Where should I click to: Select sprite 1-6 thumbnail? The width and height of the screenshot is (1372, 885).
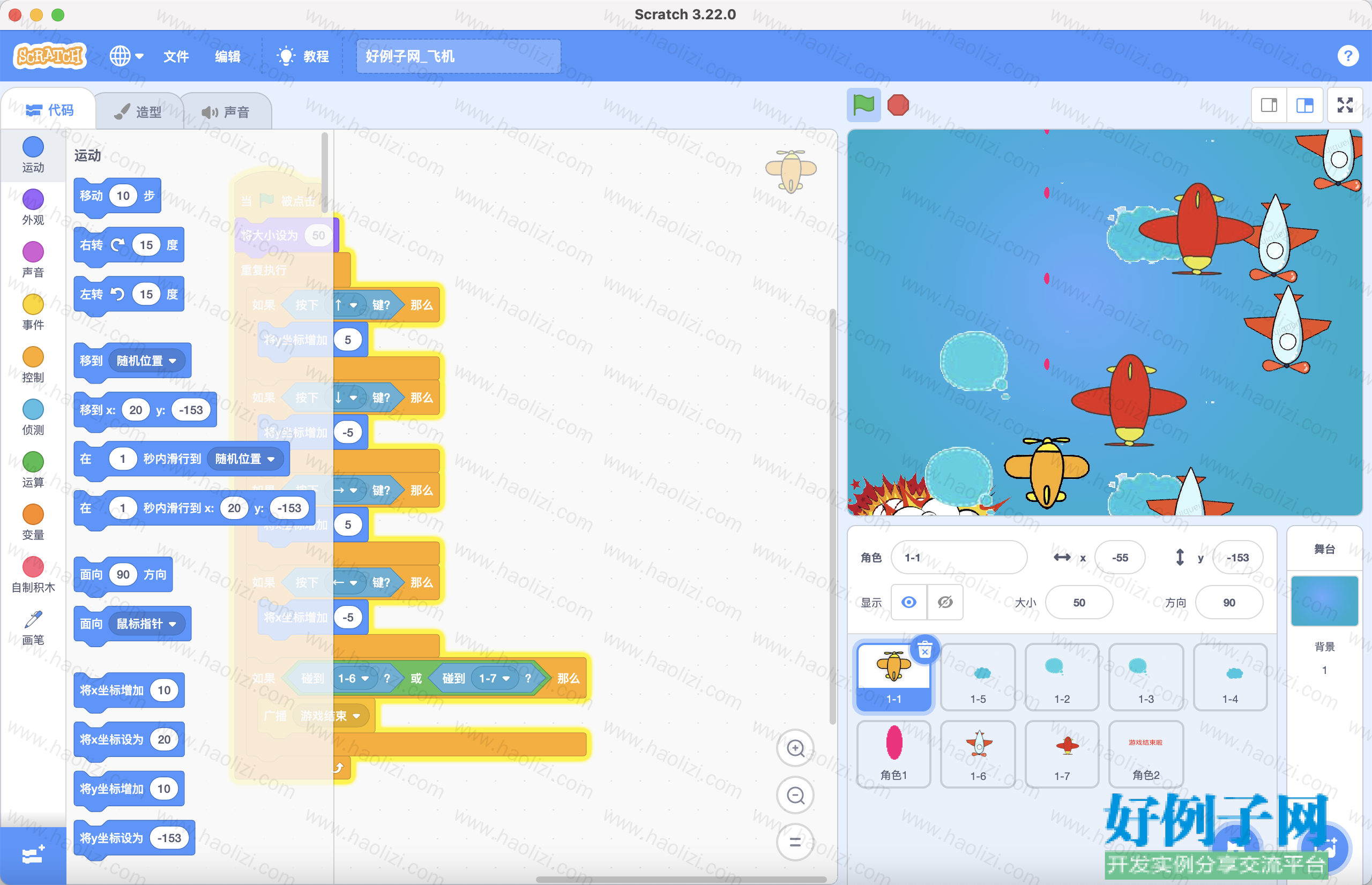point(978,754)
